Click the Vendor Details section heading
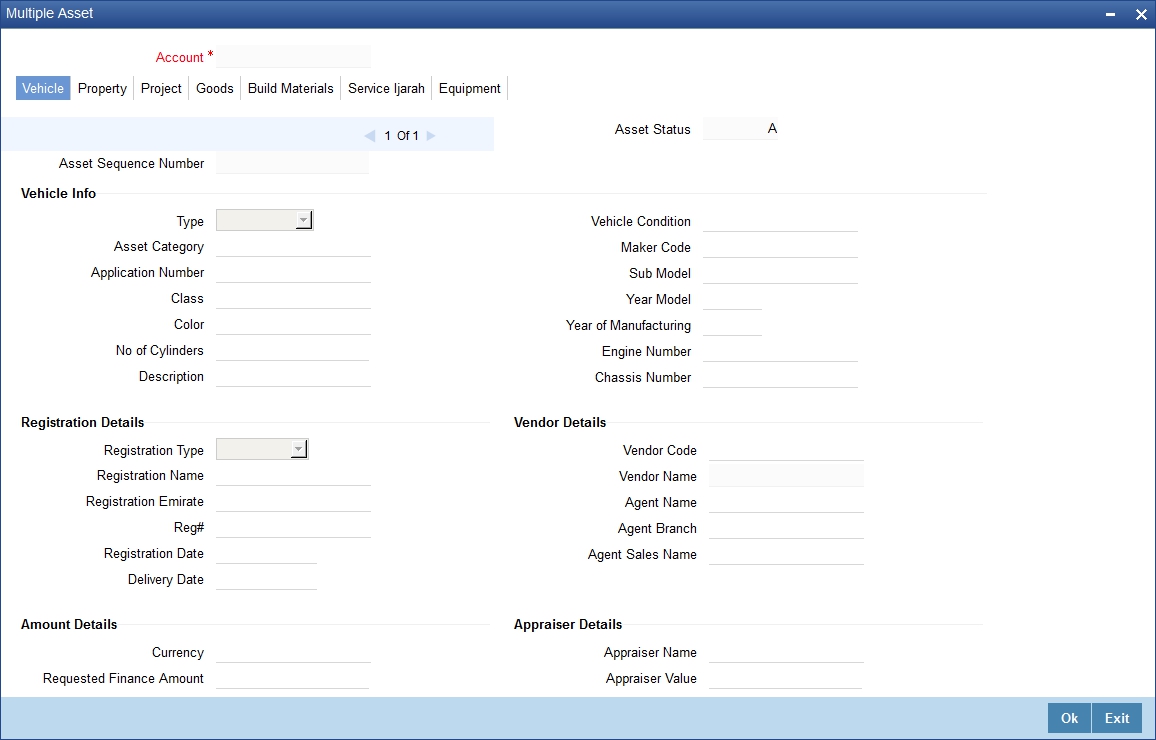This screenshot has height=740, width=1156. (x=560, y=422)
